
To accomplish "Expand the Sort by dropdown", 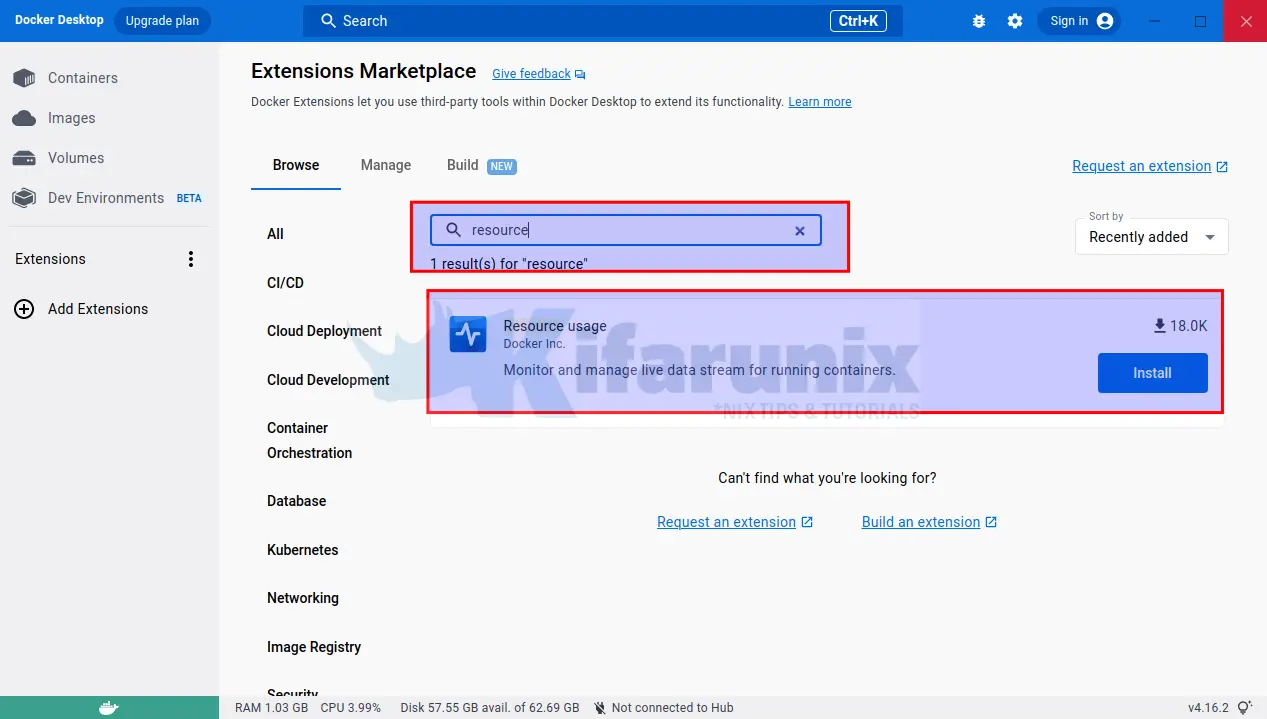I will click(1151, 237).
